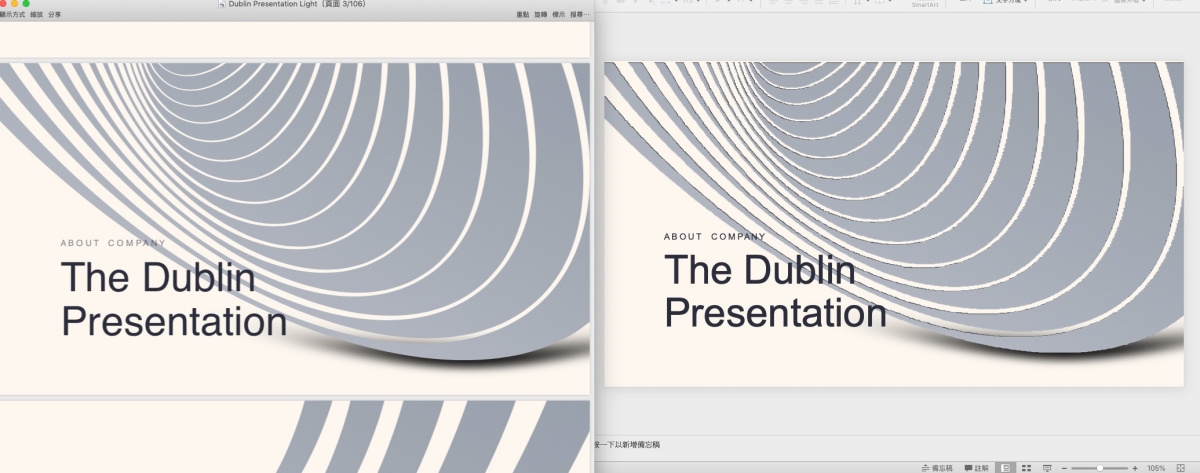Toggle the 備忘稿 notes button in status bar

click(937, 468)
